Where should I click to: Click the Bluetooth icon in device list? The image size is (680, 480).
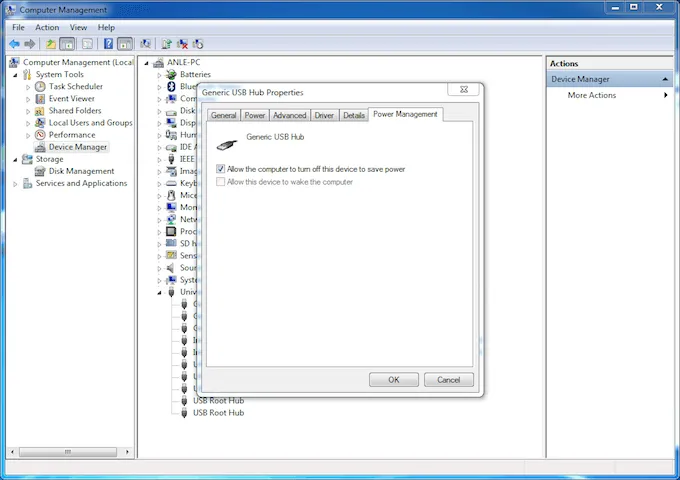[171, 87]
